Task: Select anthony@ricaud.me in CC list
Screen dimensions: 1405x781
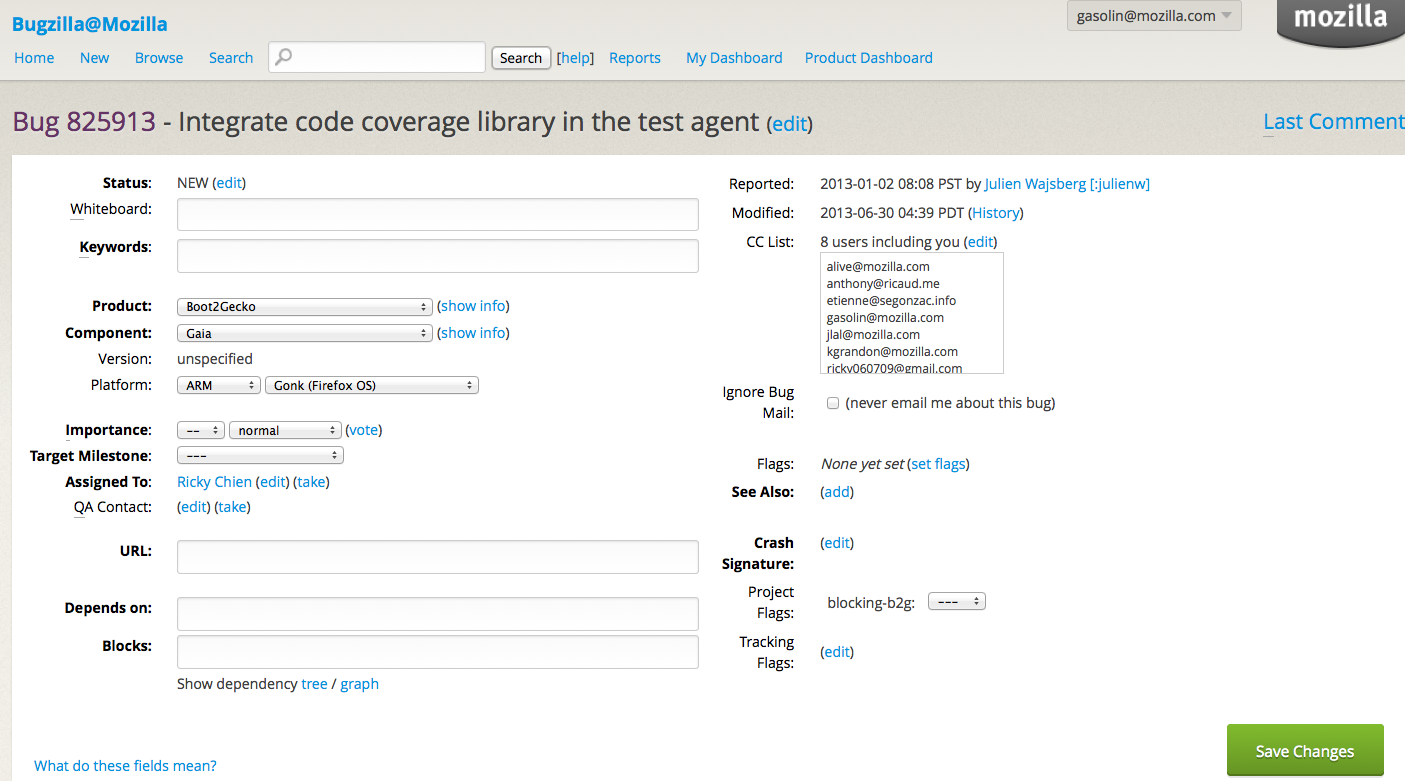Action: point(883,284)
